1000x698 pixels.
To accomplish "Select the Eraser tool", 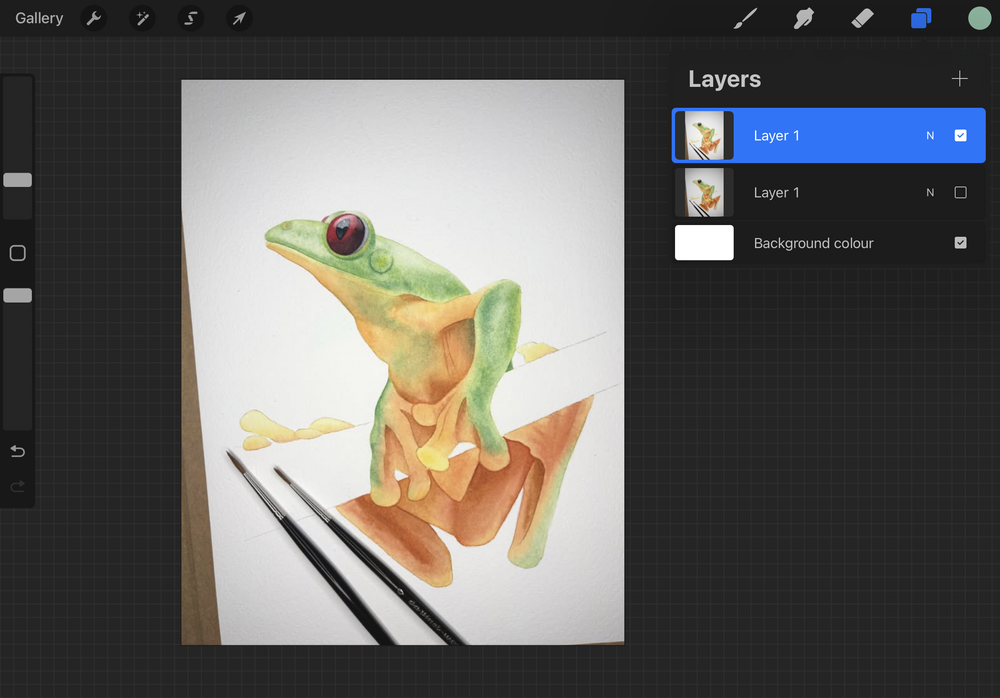I will [x=862, y=19].
